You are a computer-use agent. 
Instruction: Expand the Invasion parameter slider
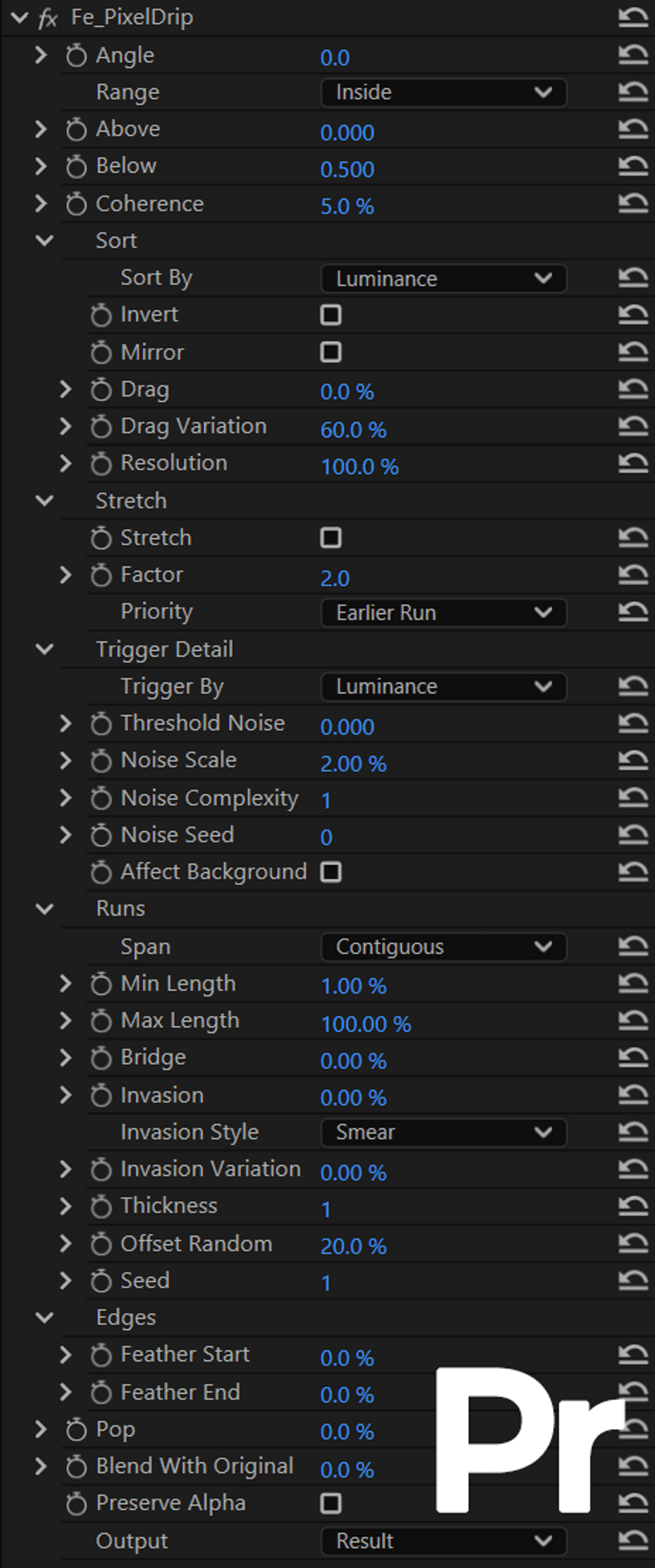coord(65,1095)
